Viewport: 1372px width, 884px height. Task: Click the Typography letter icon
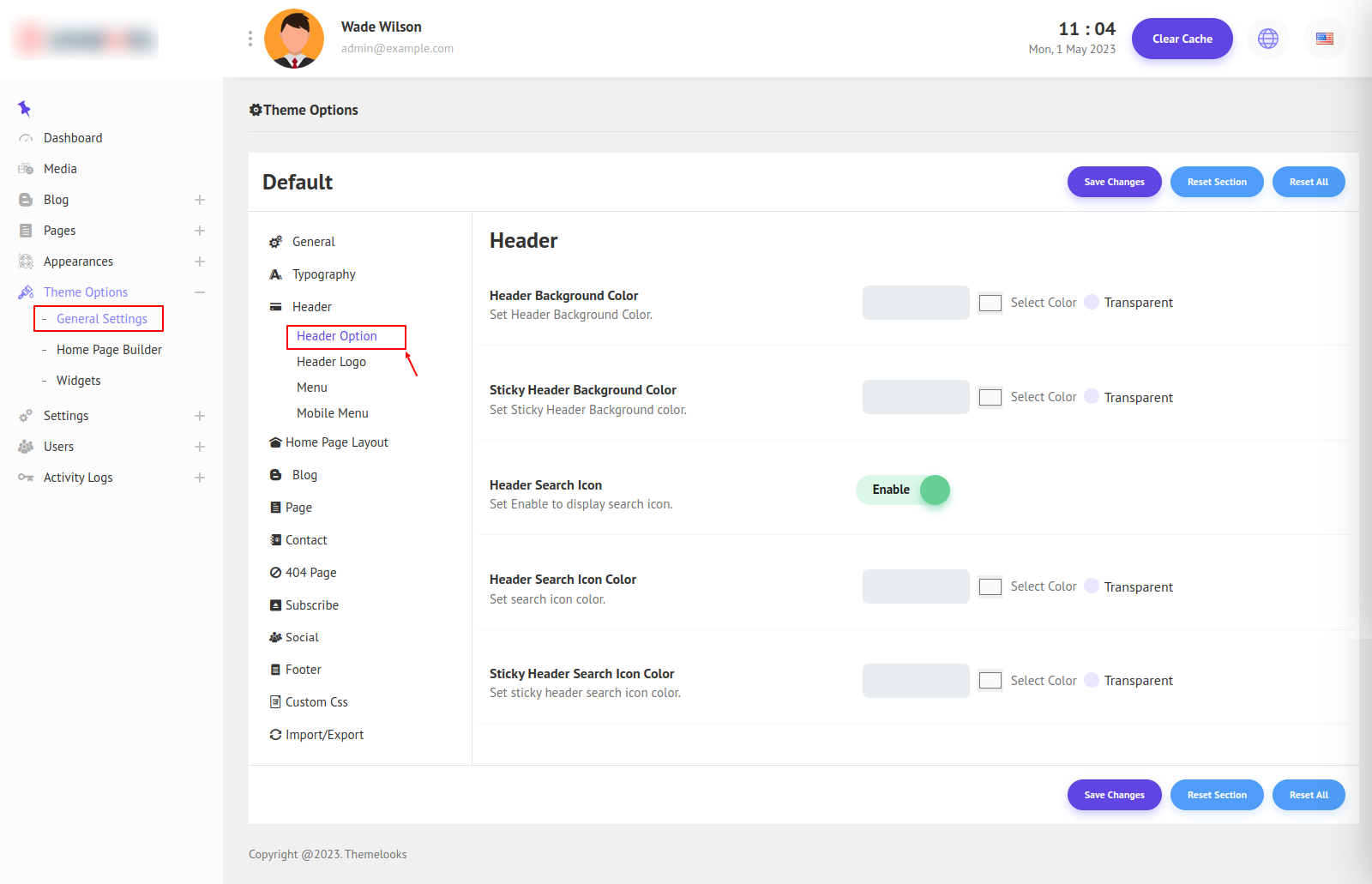tap(275, 274)
